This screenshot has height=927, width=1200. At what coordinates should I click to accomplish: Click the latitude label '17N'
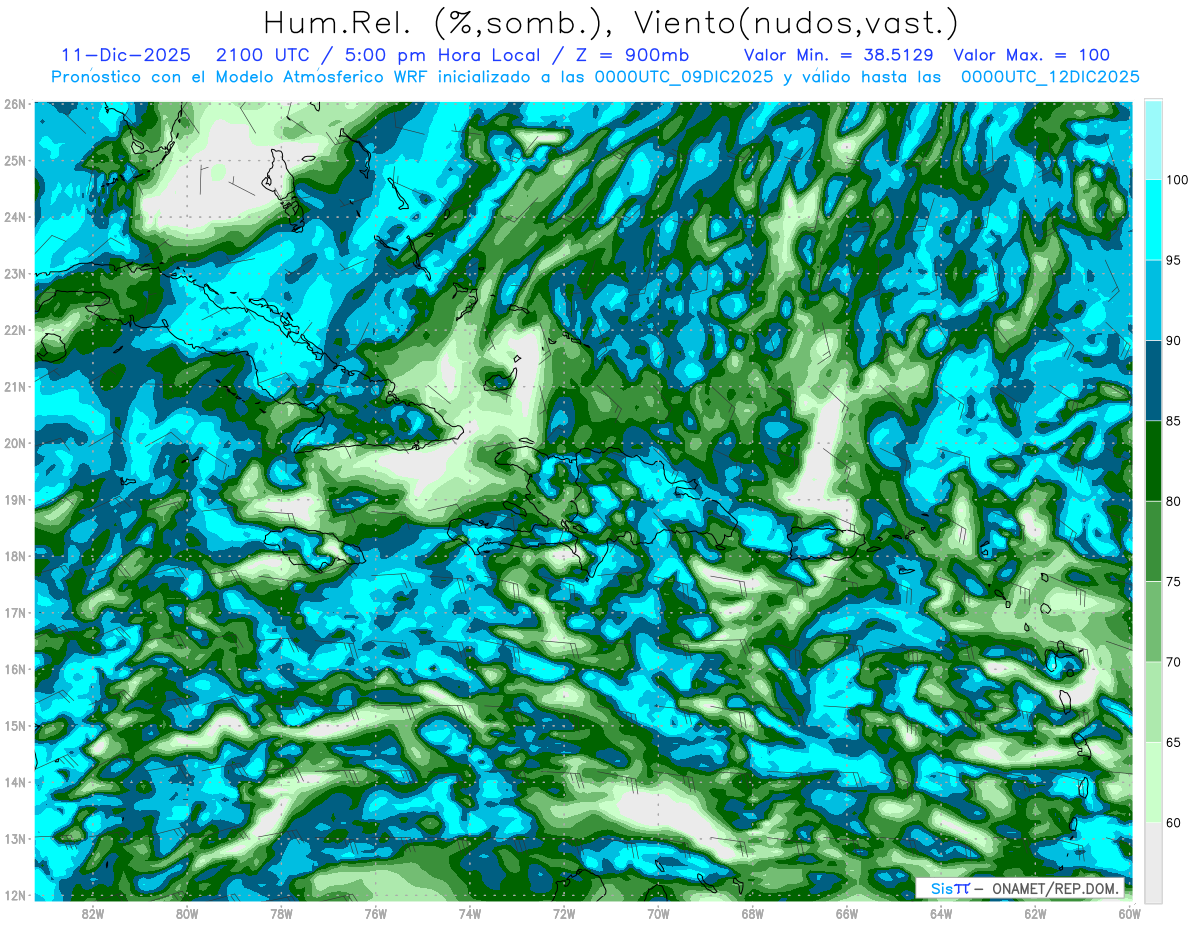pyautogui.click(x=15, y=612)
